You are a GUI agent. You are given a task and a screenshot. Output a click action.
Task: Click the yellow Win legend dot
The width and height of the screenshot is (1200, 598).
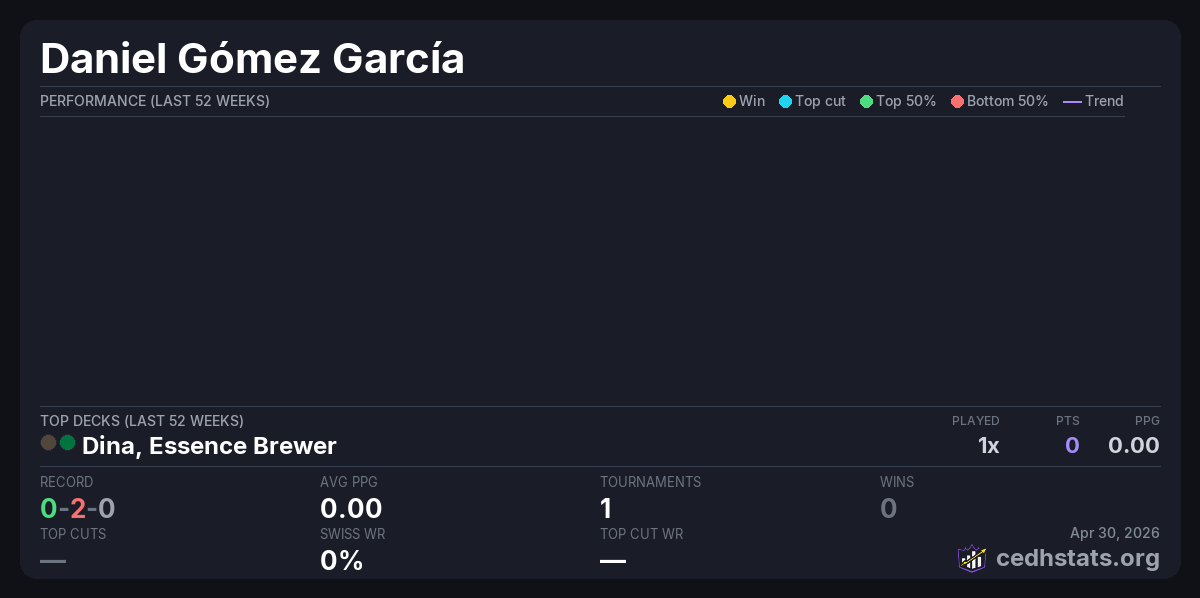tap(729, 101)
